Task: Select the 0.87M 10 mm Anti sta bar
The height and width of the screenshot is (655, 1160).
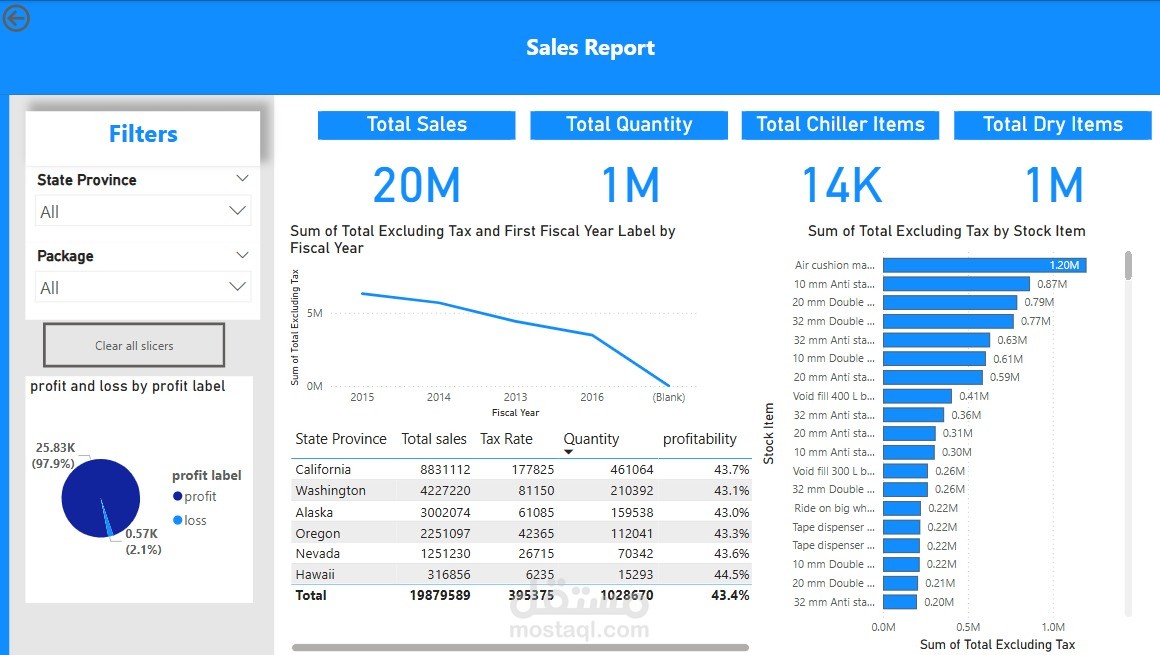Action: click(957, 283)
